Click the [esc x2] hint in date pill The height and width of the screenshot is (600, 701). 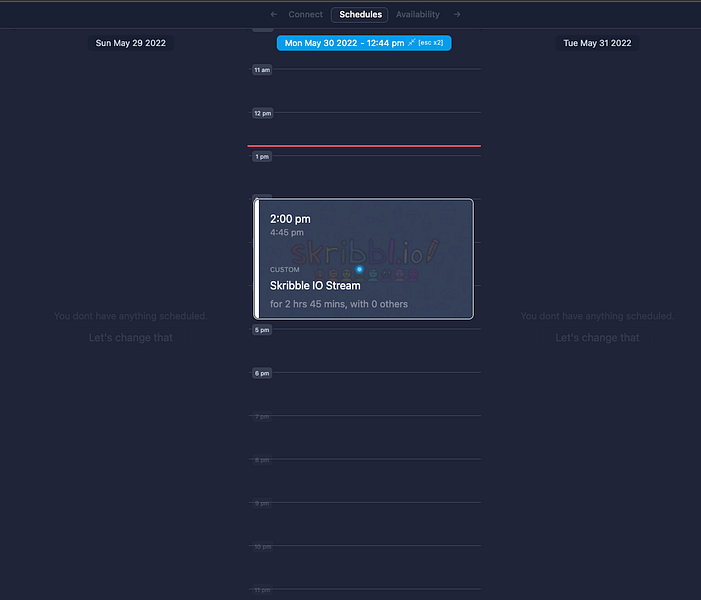click(x=431, y=42)
